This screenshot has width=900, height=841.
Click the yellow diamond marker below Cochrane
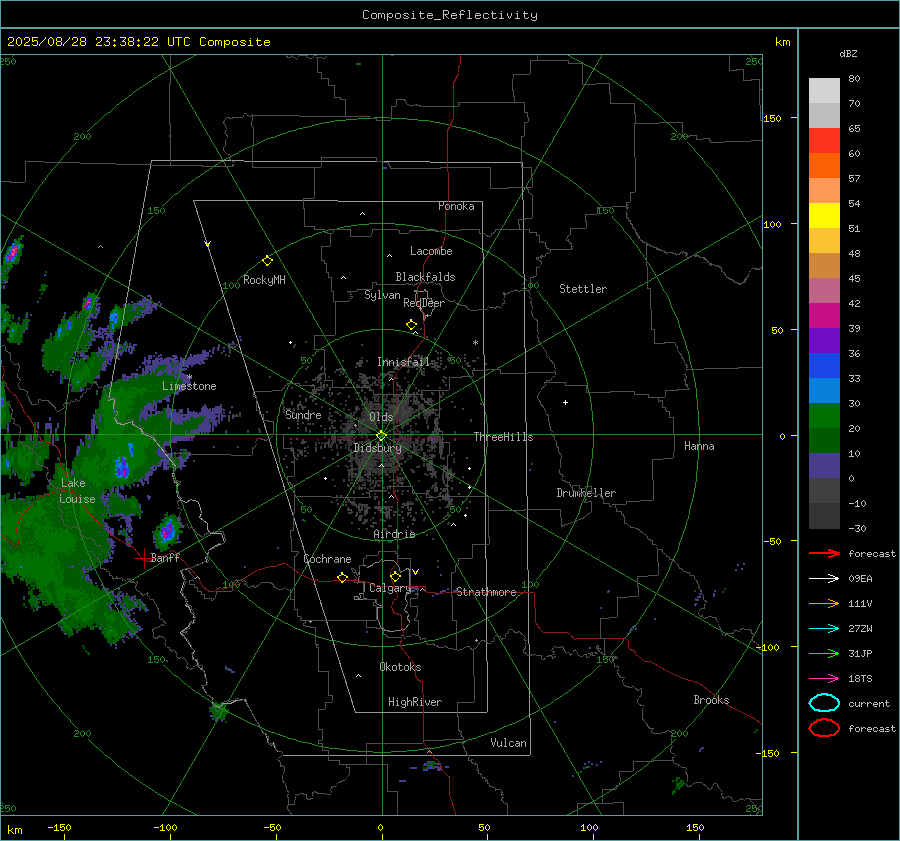[x=343, y=577]
